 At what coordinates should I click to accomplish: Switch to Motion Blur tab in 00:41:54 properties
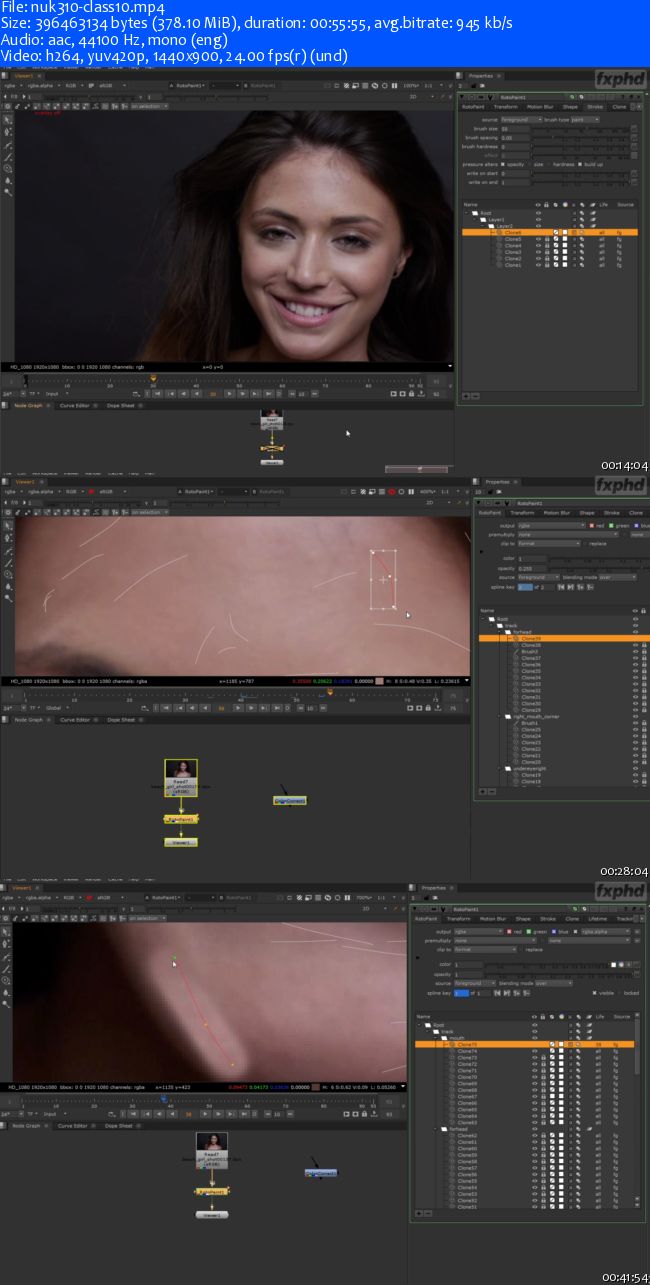pos(493,919)
